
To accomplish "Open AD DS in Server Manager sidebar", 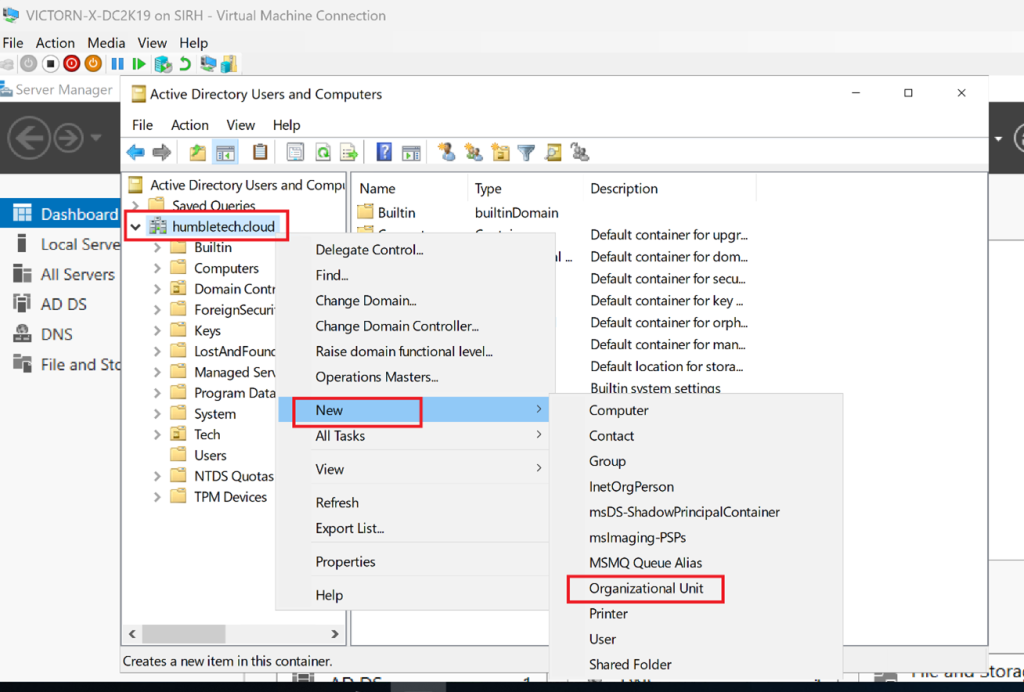I will [63, 304].
